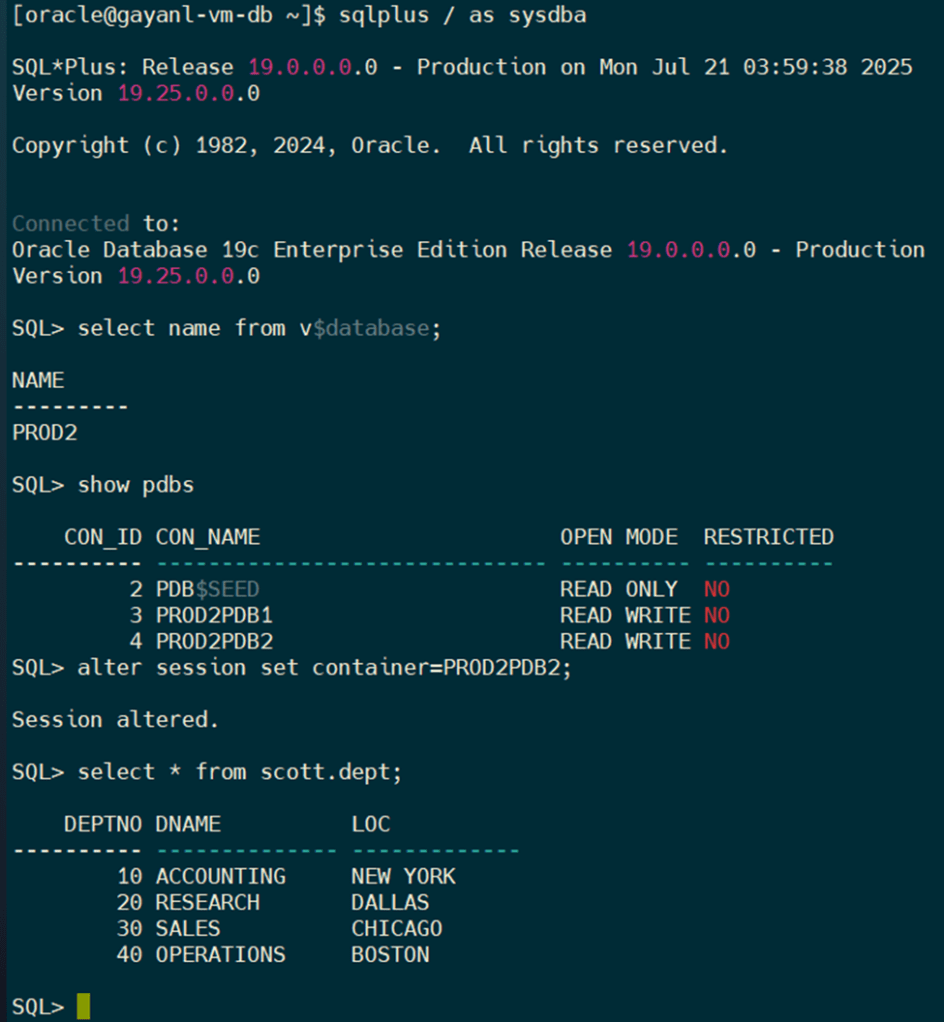This screenshot has width=944, height=1022.
Task: Select the ACCOUNTING department name
Action: click(220, 876)
